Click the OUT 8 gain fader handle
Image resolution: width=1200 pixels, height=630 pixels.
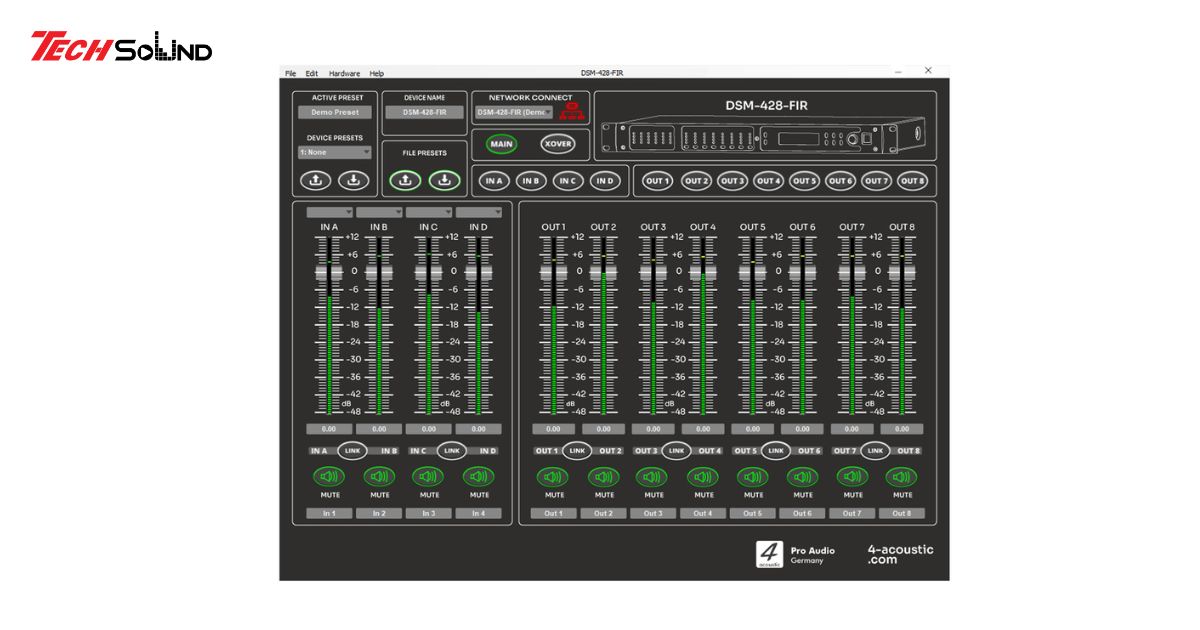click(902, 272)
